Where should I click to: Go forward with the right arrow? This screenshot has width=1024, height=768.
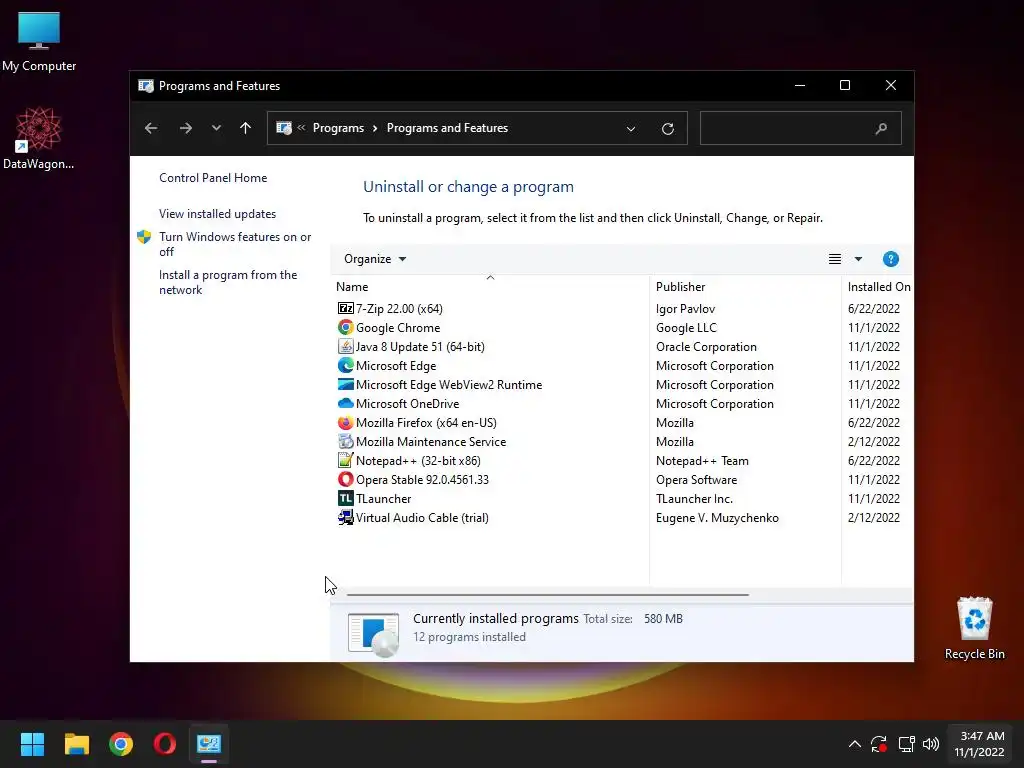click(x=185, y=128)
